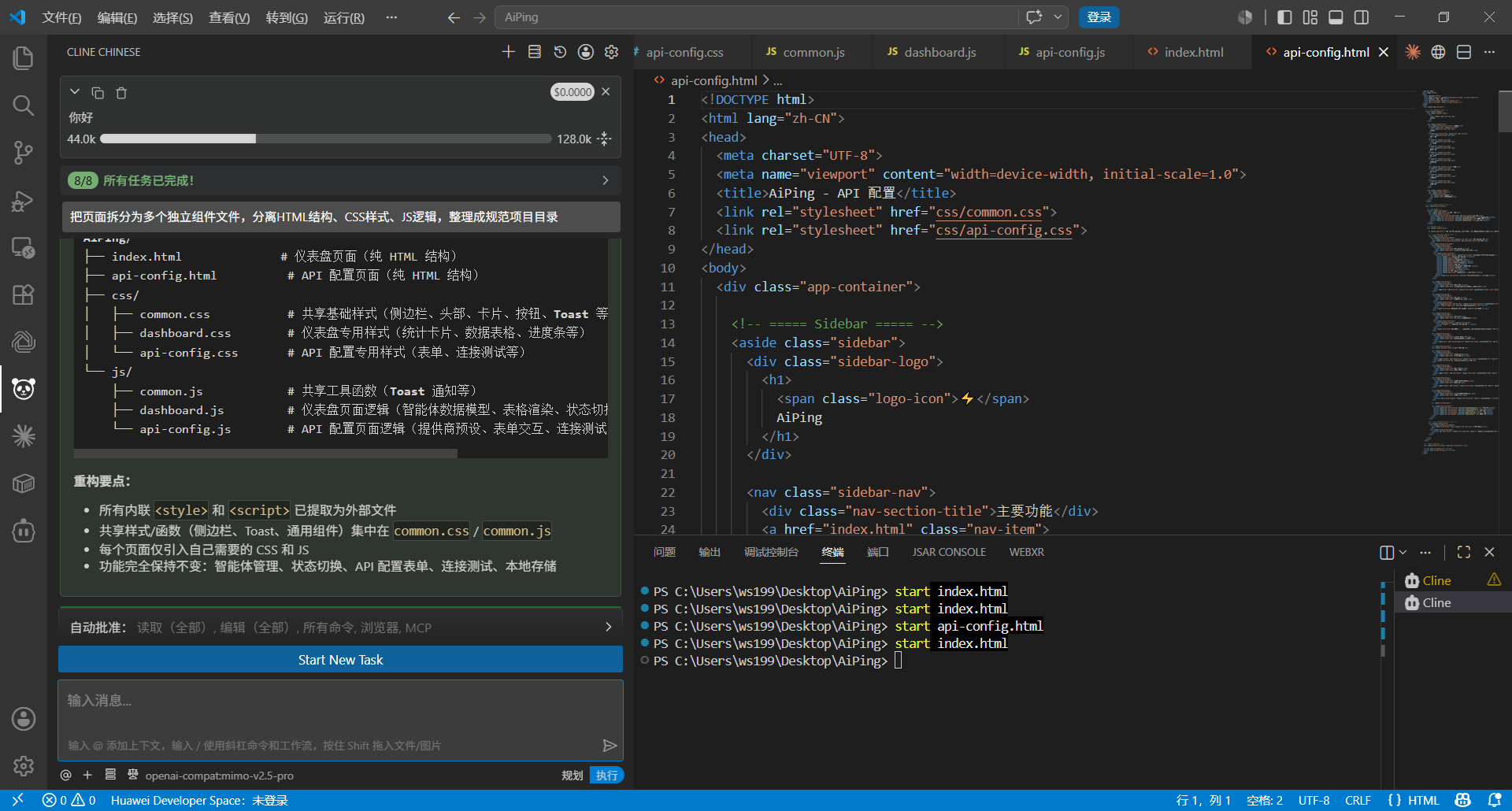Switch Cline to Act (执行) mode

point(607,776)
